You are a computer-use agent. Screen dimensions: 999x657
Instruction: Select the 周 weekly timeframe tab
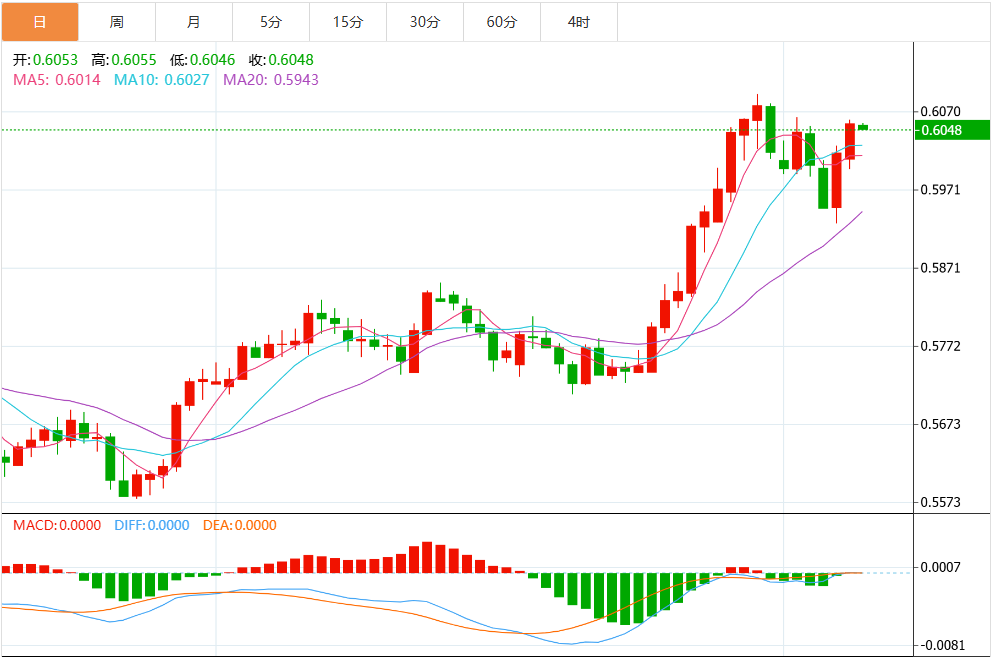[117, 22]
